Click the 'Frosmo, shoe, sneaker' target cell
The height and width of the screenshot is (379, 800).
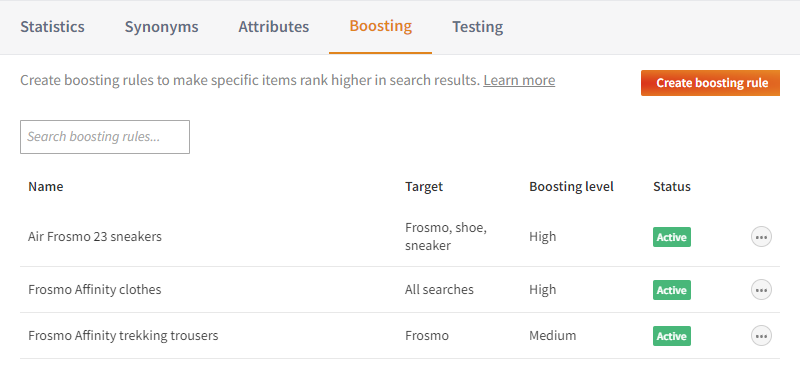click(x=446, y=237)
